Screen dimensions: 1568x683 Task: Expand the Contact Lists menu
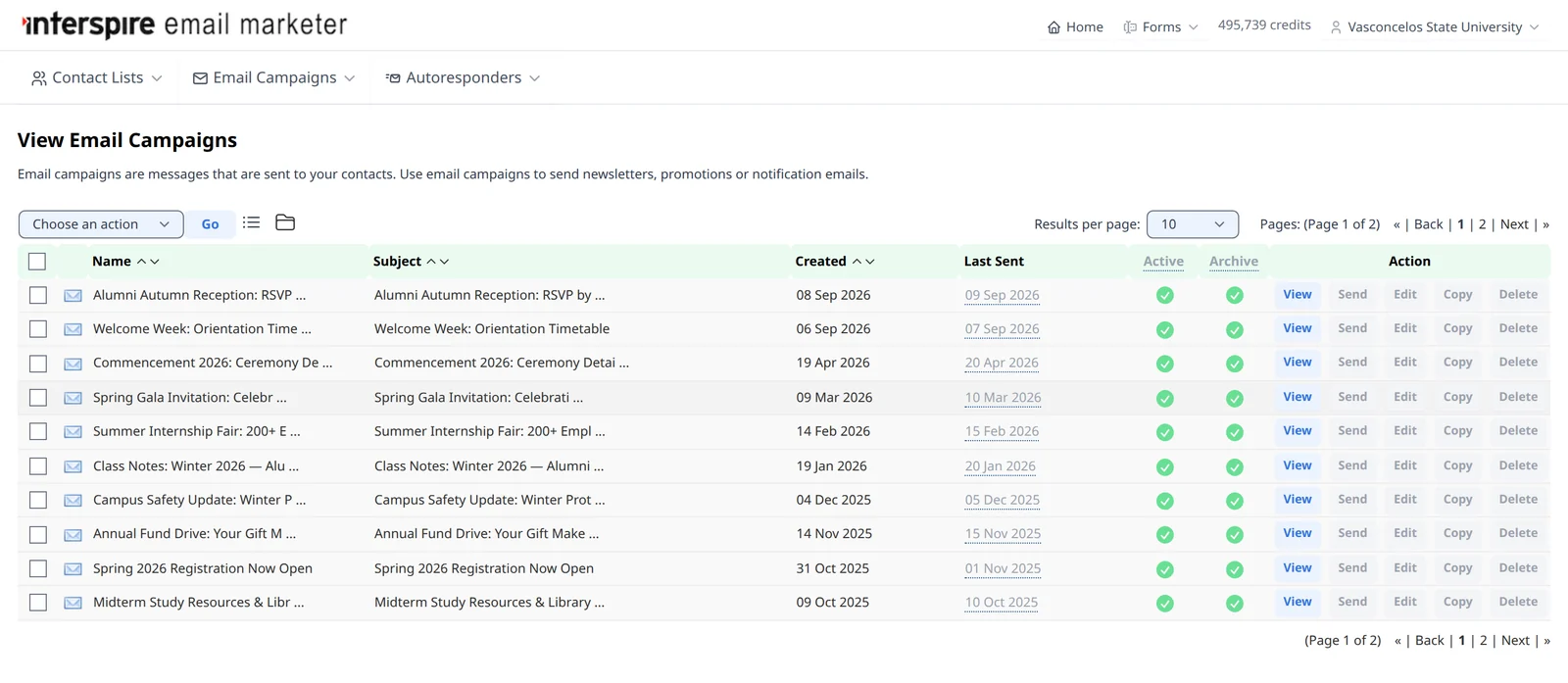click(x=96, y=77)
